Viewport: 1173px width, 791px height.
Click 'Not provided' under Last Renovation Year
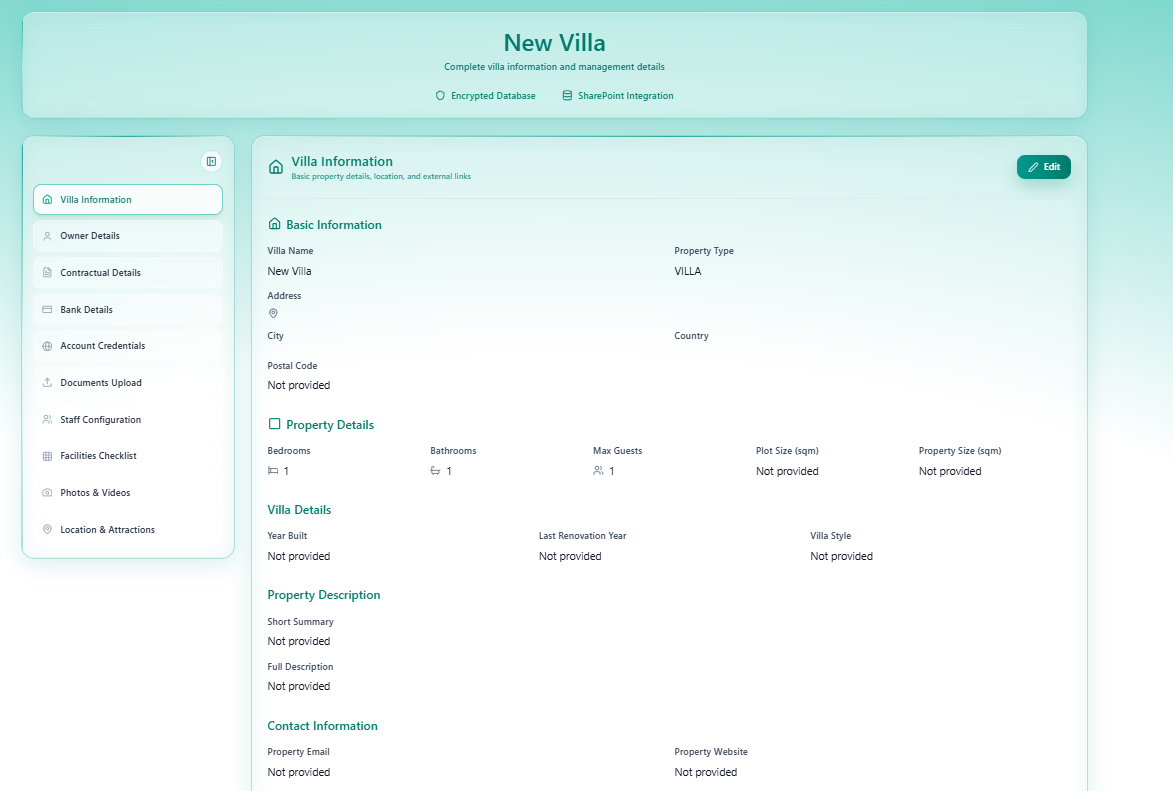(x=570, y=557)
